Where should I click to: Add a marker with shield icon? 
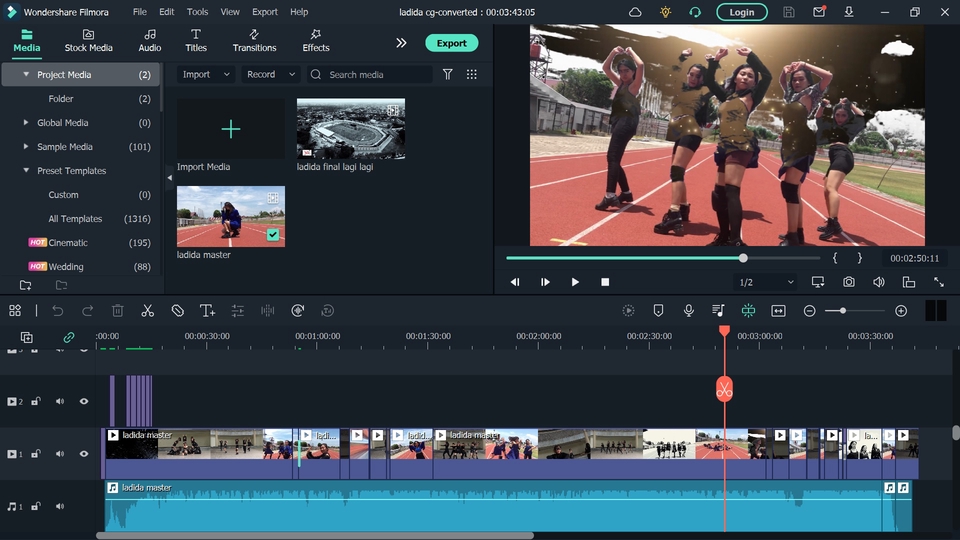coord(658,311)
